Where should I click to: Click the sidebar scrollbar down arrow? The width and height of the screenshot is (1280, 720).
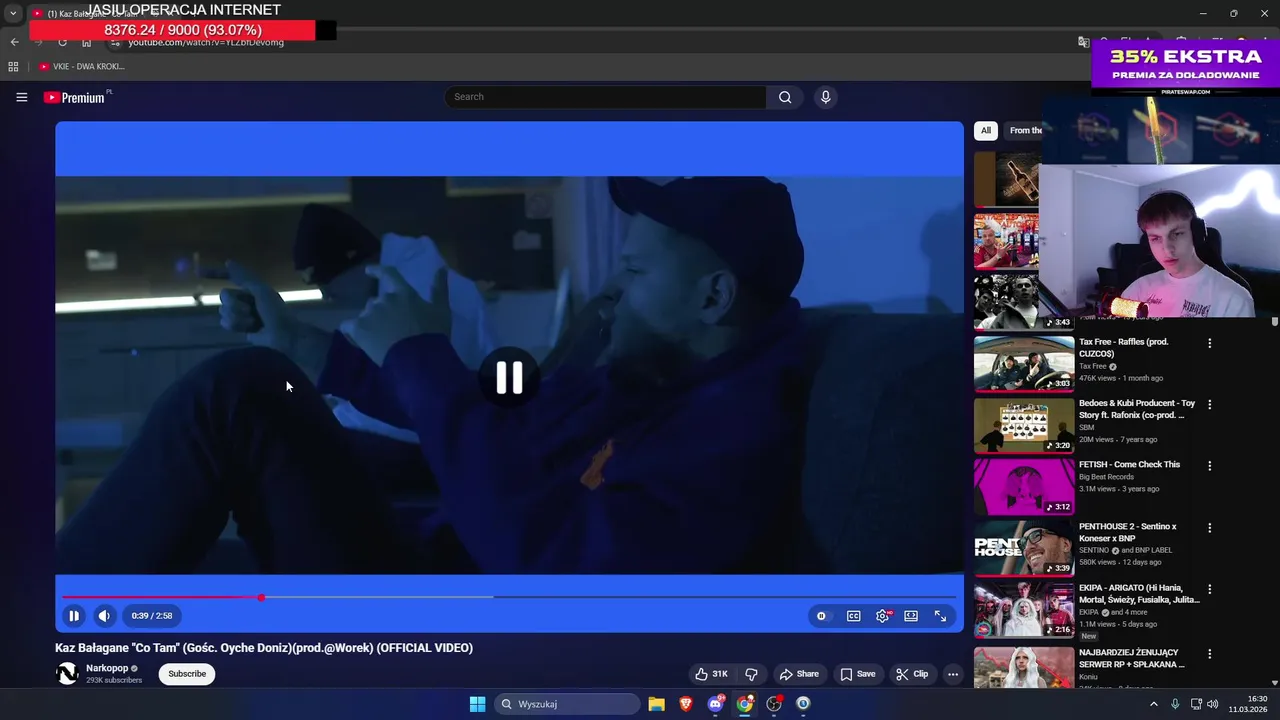1275,683
